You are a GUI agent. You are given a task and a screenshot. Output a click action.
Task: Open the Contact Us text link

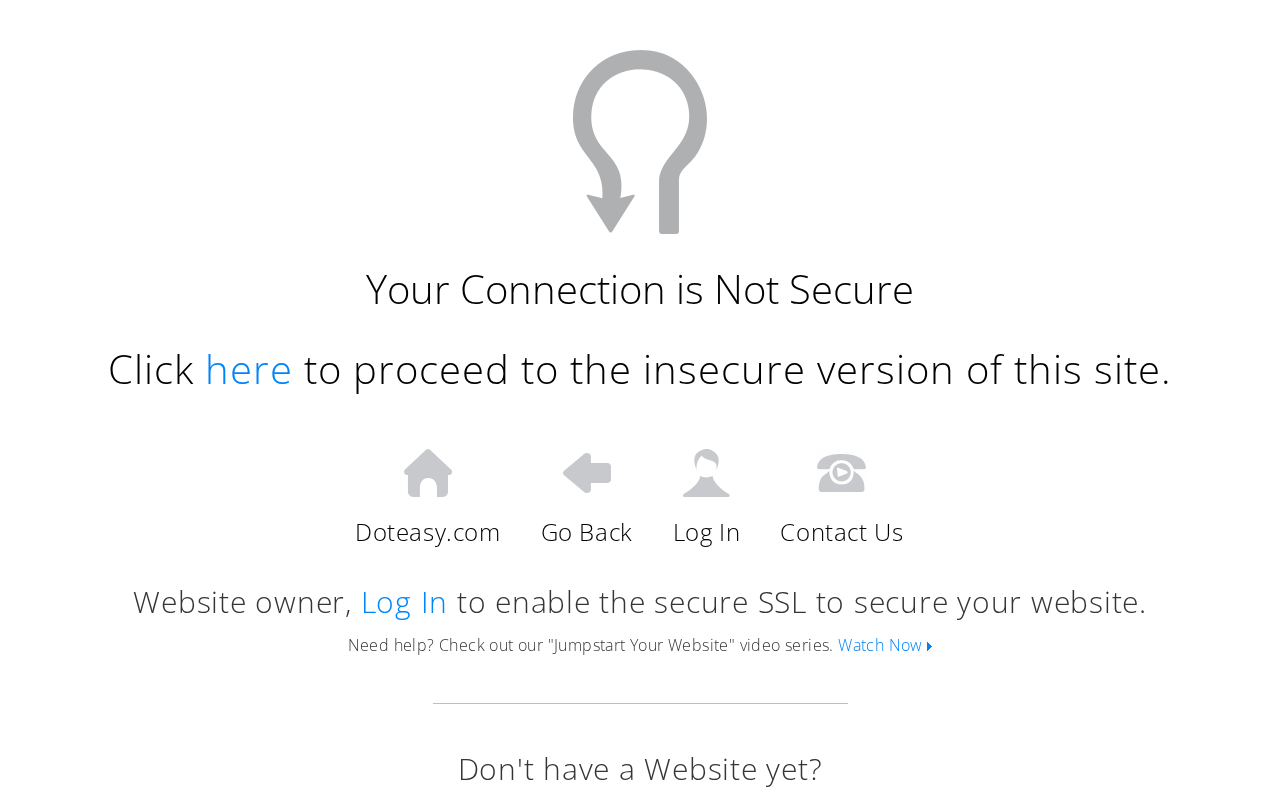[842, 532]
